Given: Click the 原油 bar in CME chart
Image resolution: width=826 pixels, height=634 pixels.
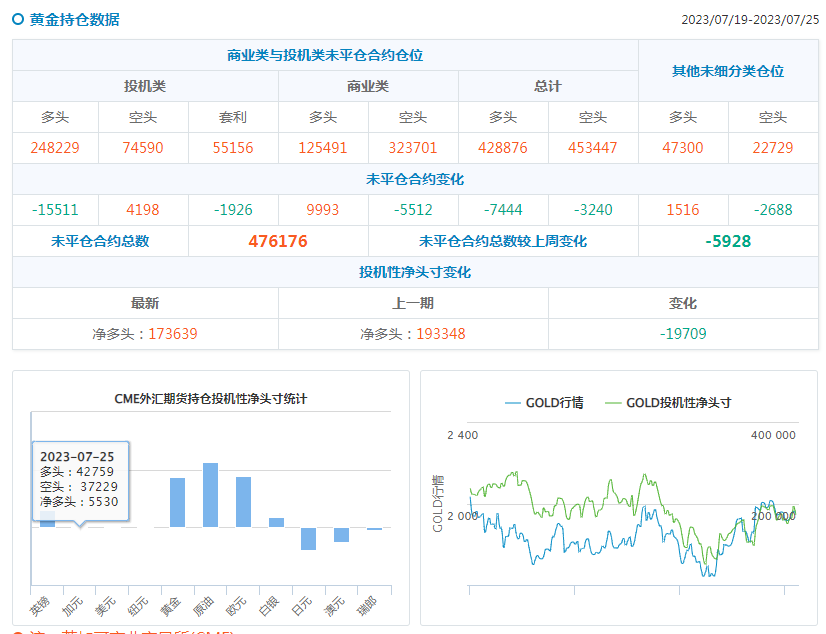Looking at the screenshot, I should [x=210, y=495].
